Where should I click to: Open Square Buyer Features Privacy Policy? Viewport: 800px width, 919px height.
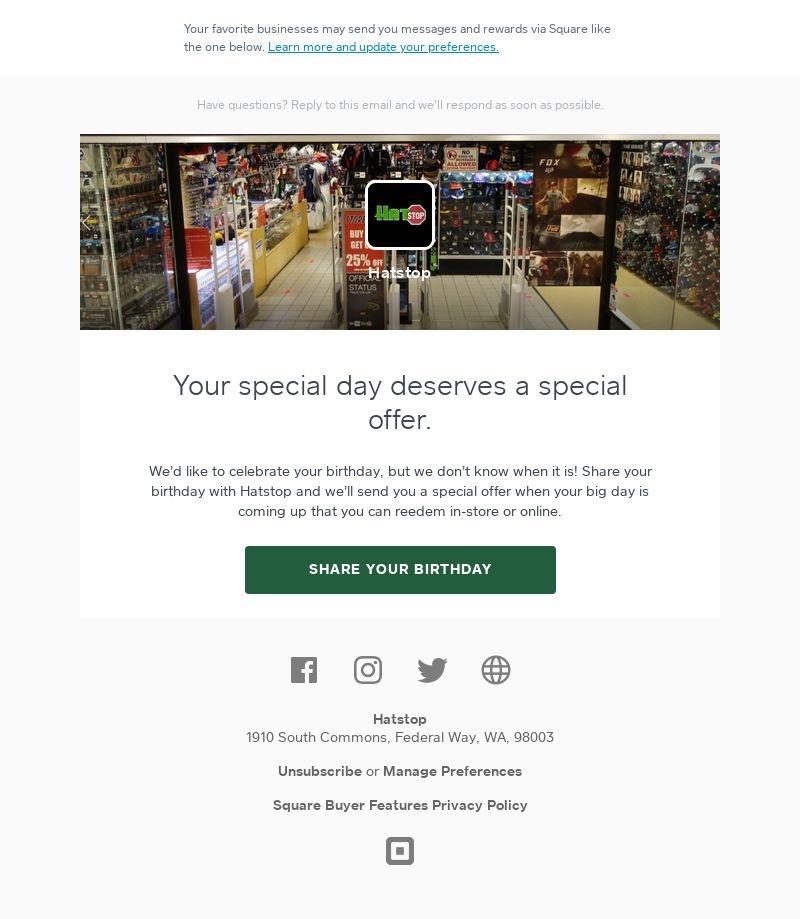(x=400, y=805)
